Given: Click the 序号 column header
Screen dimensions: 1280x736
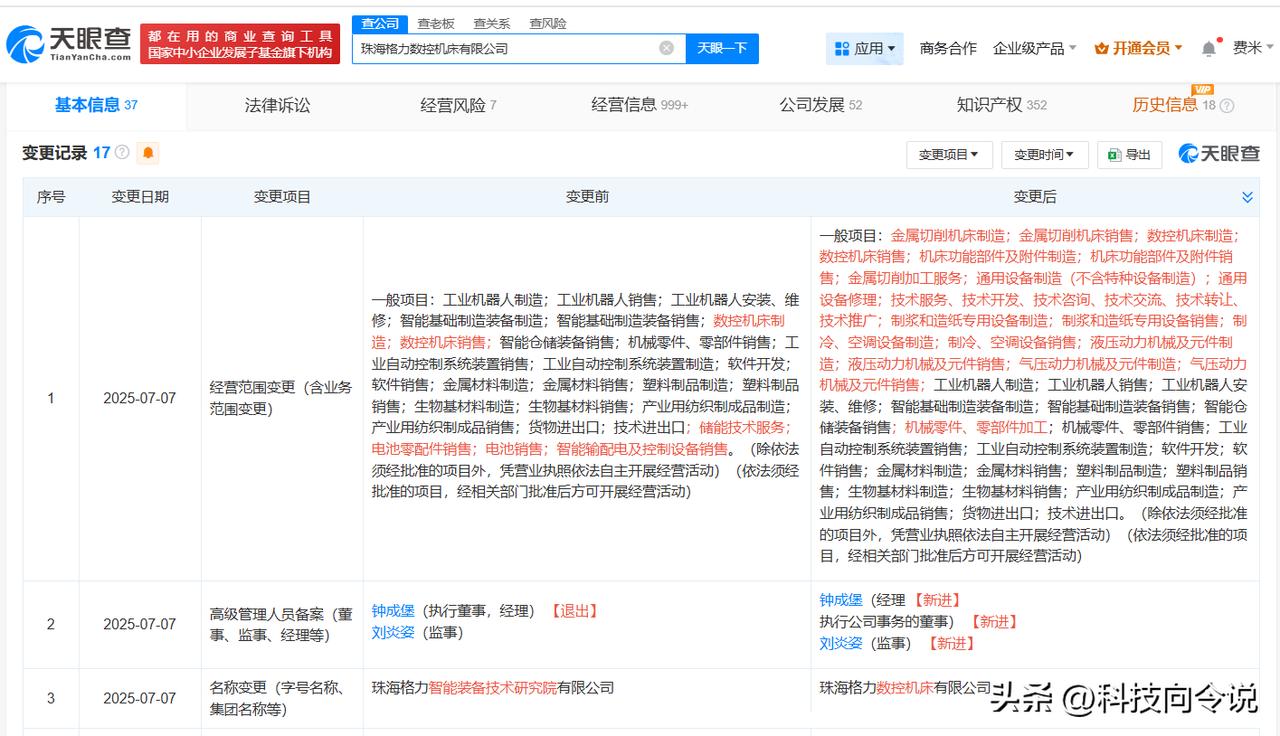Looking at the screenshot, I should pyautogui.click(x=51, y=197).
